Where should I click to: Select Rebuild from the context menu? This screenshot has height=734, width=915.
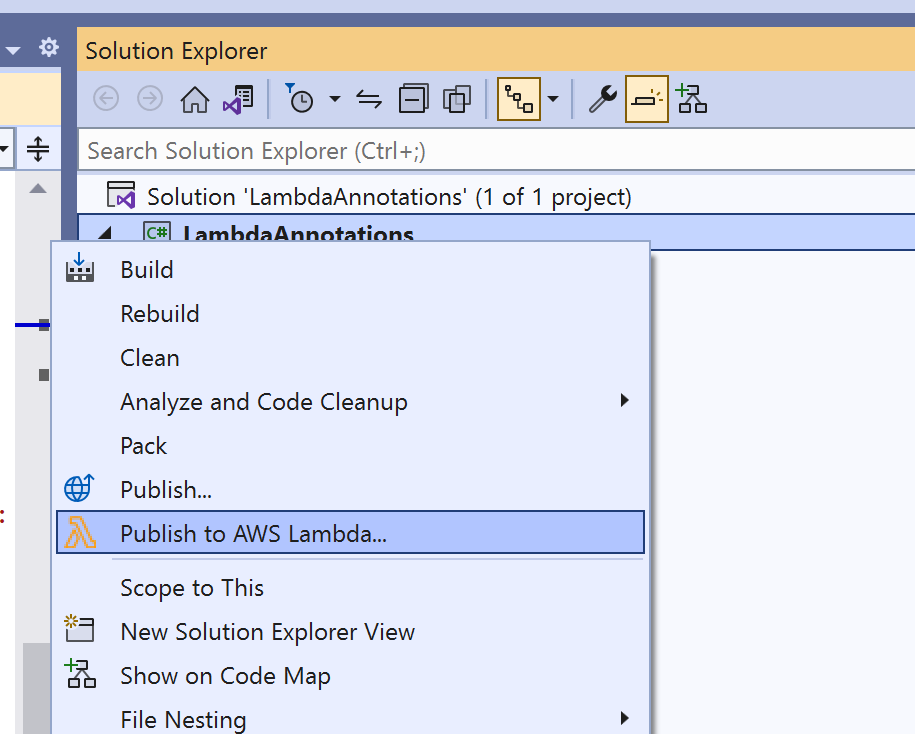point(160,313)
